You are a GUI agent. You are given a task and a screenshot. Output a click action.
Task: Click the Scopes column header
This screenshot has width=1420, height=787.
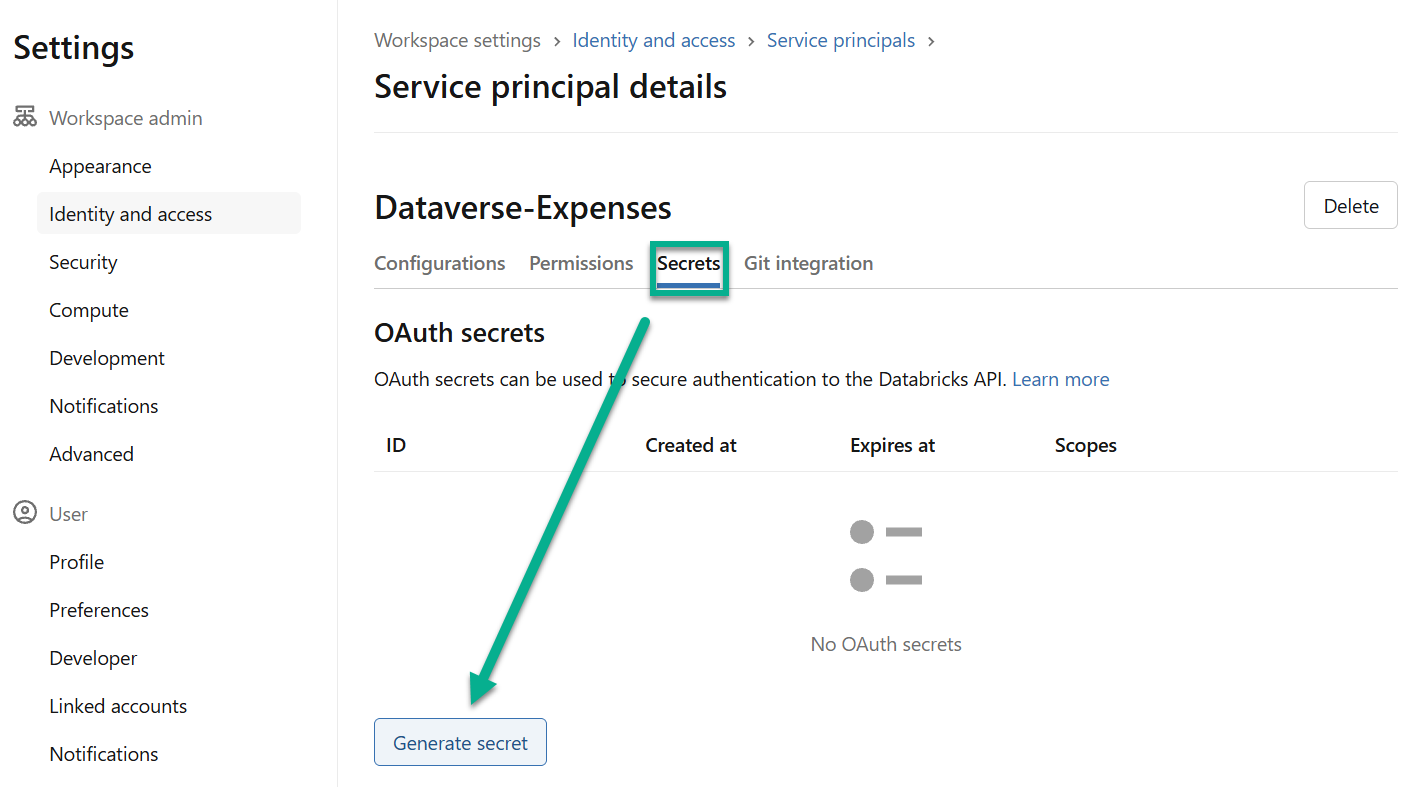(1085, 445)
